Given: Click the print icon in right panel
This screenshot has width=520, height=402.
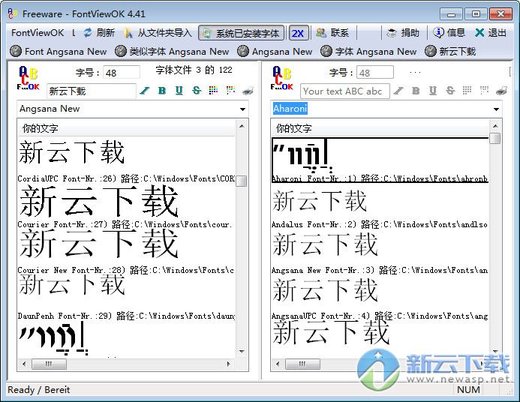Looking at the screenshot, I should click(x=502, y=91).
